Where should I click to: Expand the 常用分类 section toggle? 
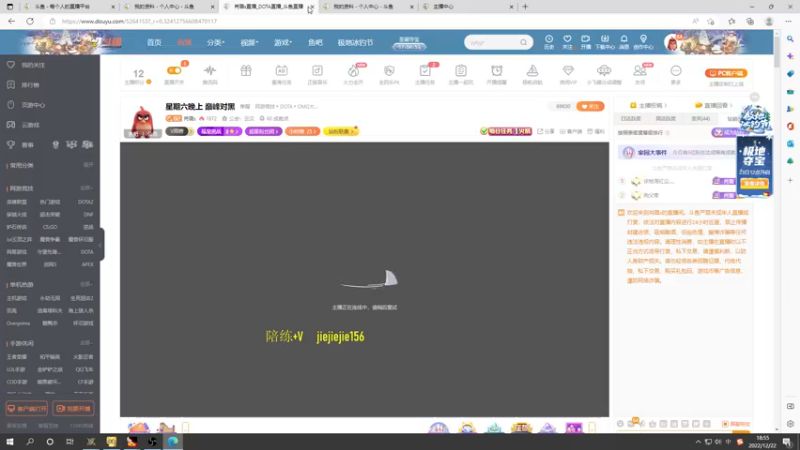(88, 165)
